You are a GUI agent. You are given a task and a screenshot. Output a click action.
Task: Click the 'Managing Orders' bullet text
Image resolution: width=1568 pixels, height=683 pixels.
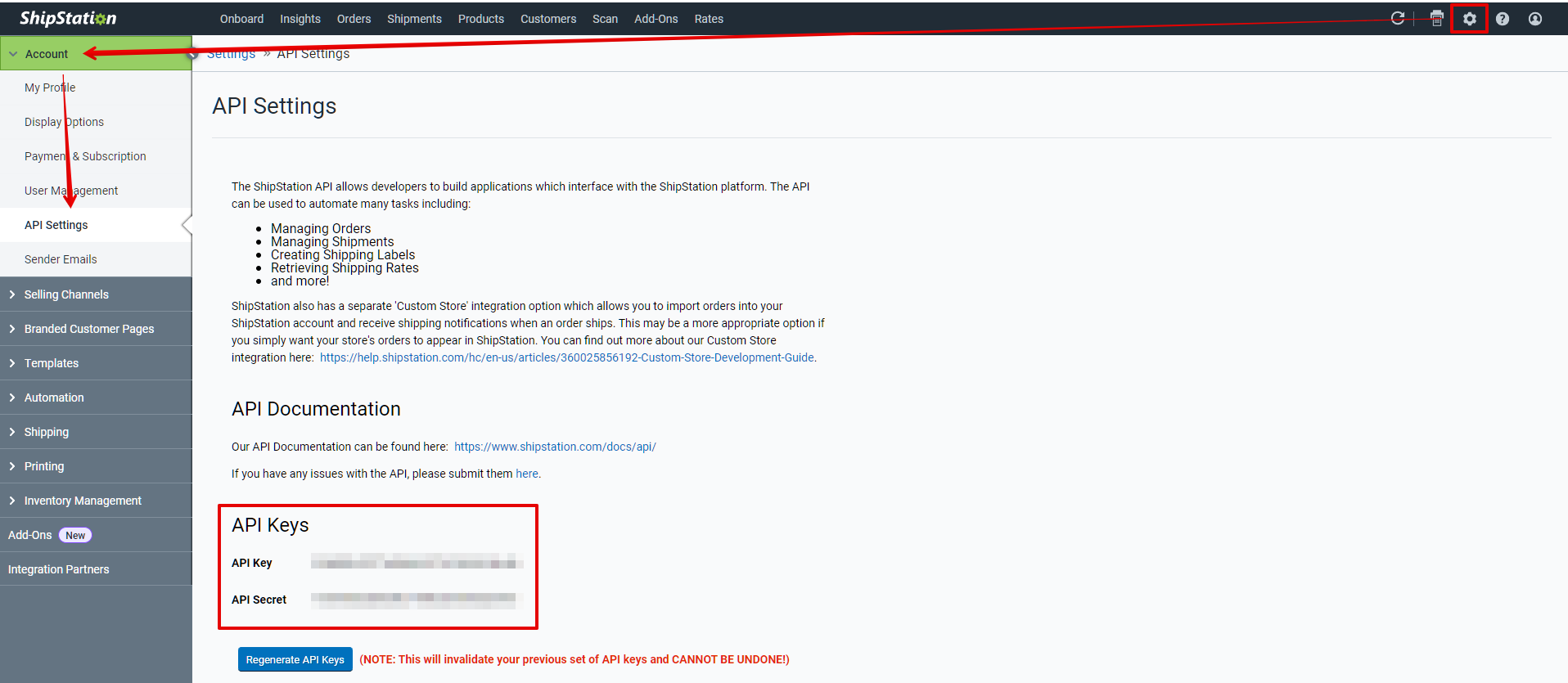coord(321,228)
